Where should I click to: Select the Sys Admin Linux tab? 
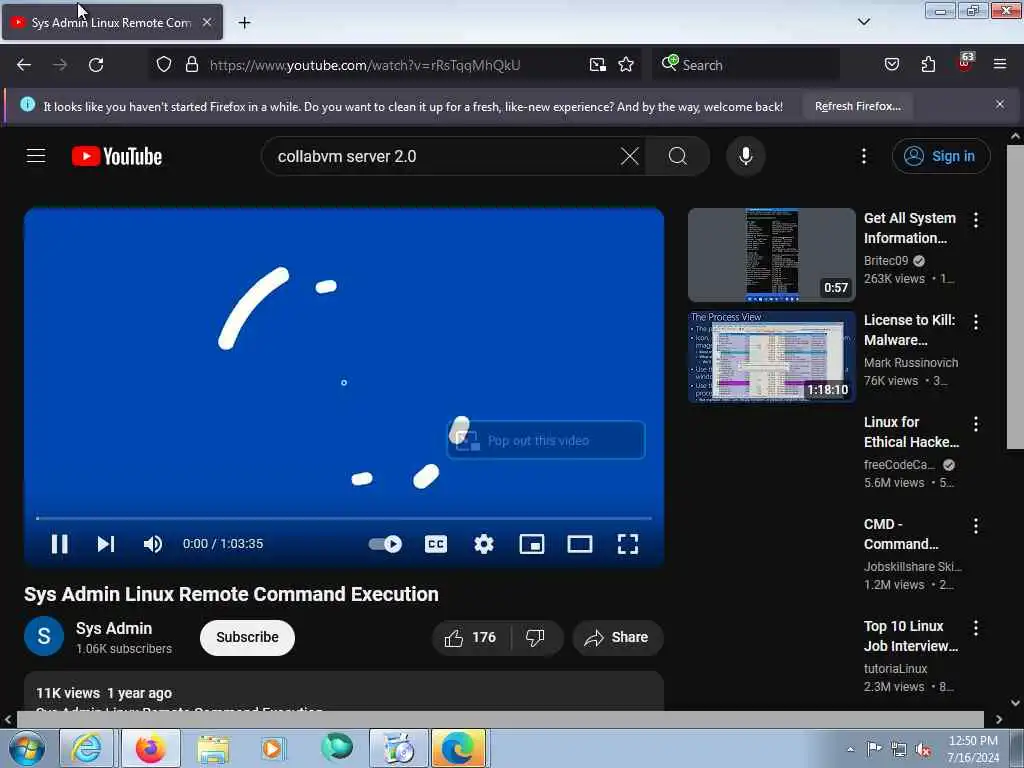(x=112, y=23)
